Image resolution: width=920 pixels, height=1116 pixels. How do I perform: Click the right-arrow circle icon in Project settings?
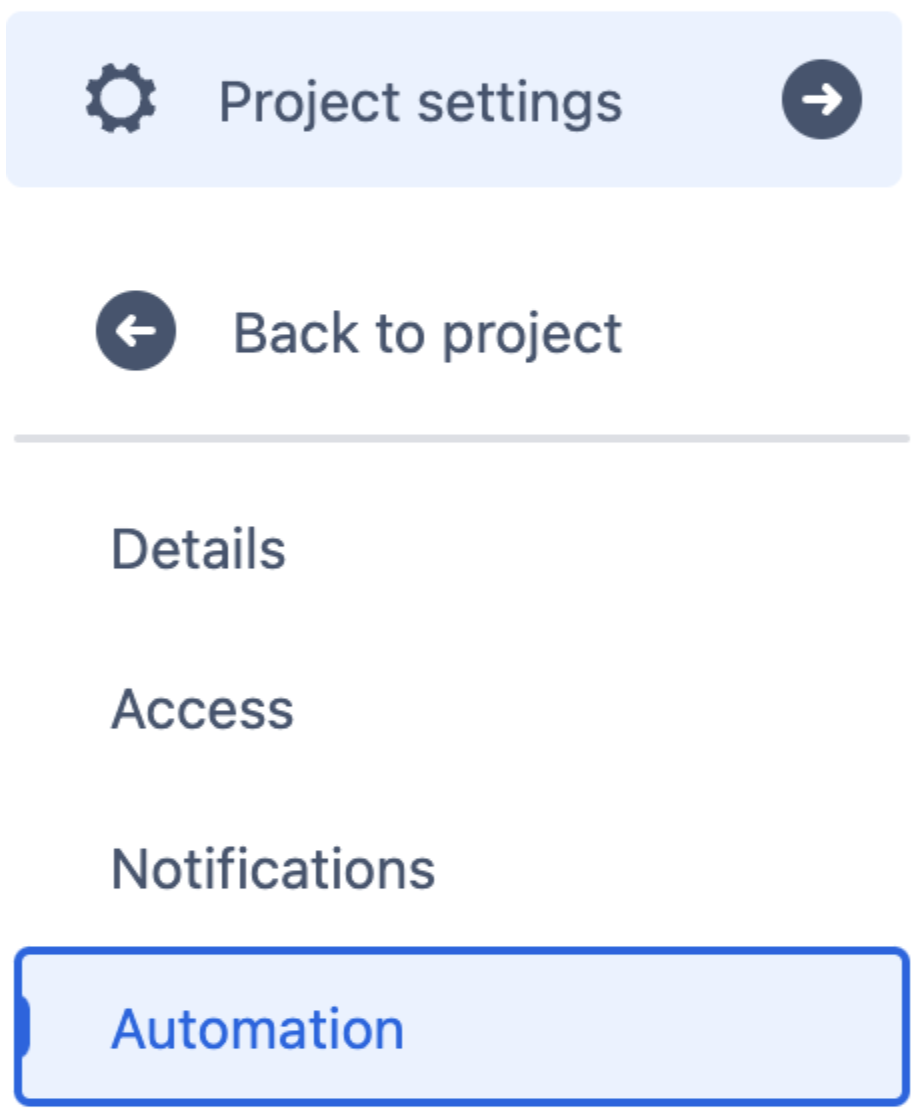coord(822,100)
